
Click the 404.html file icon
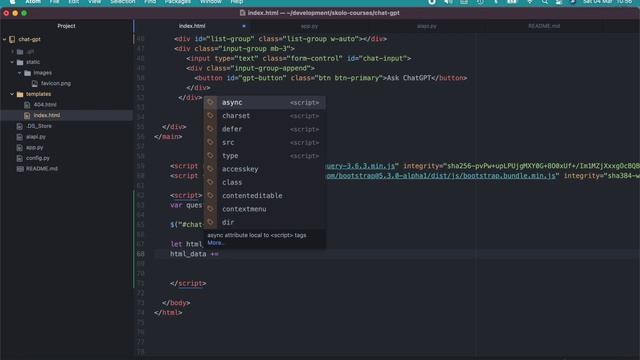pos(27,105)
